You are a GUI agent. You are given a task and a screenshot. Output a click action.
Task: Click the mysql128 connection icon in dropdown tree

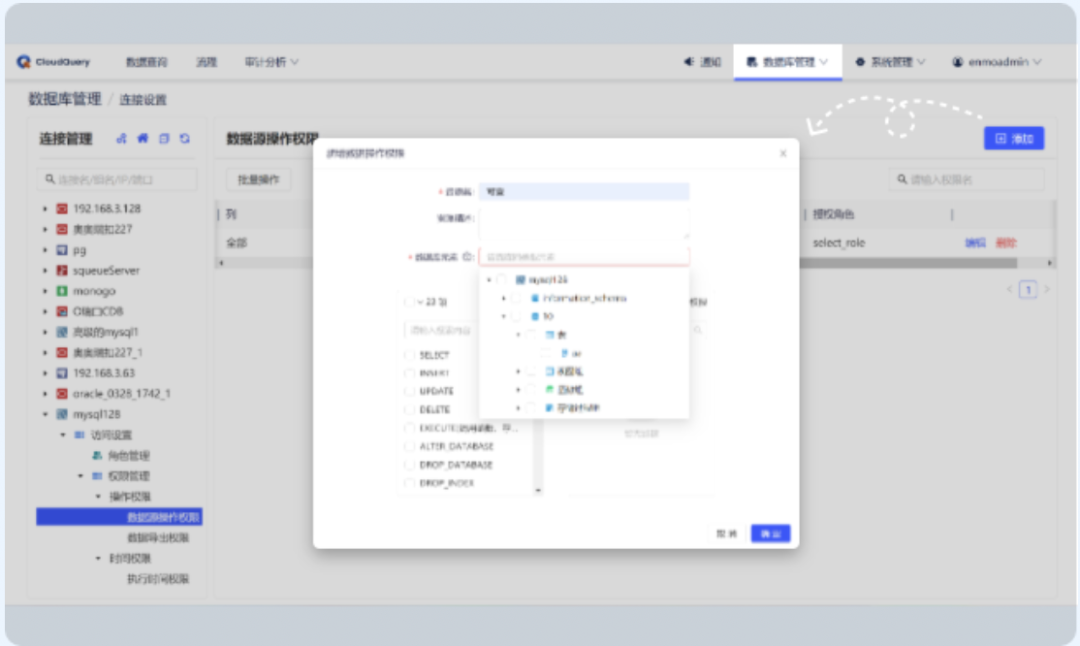(521, 280)
